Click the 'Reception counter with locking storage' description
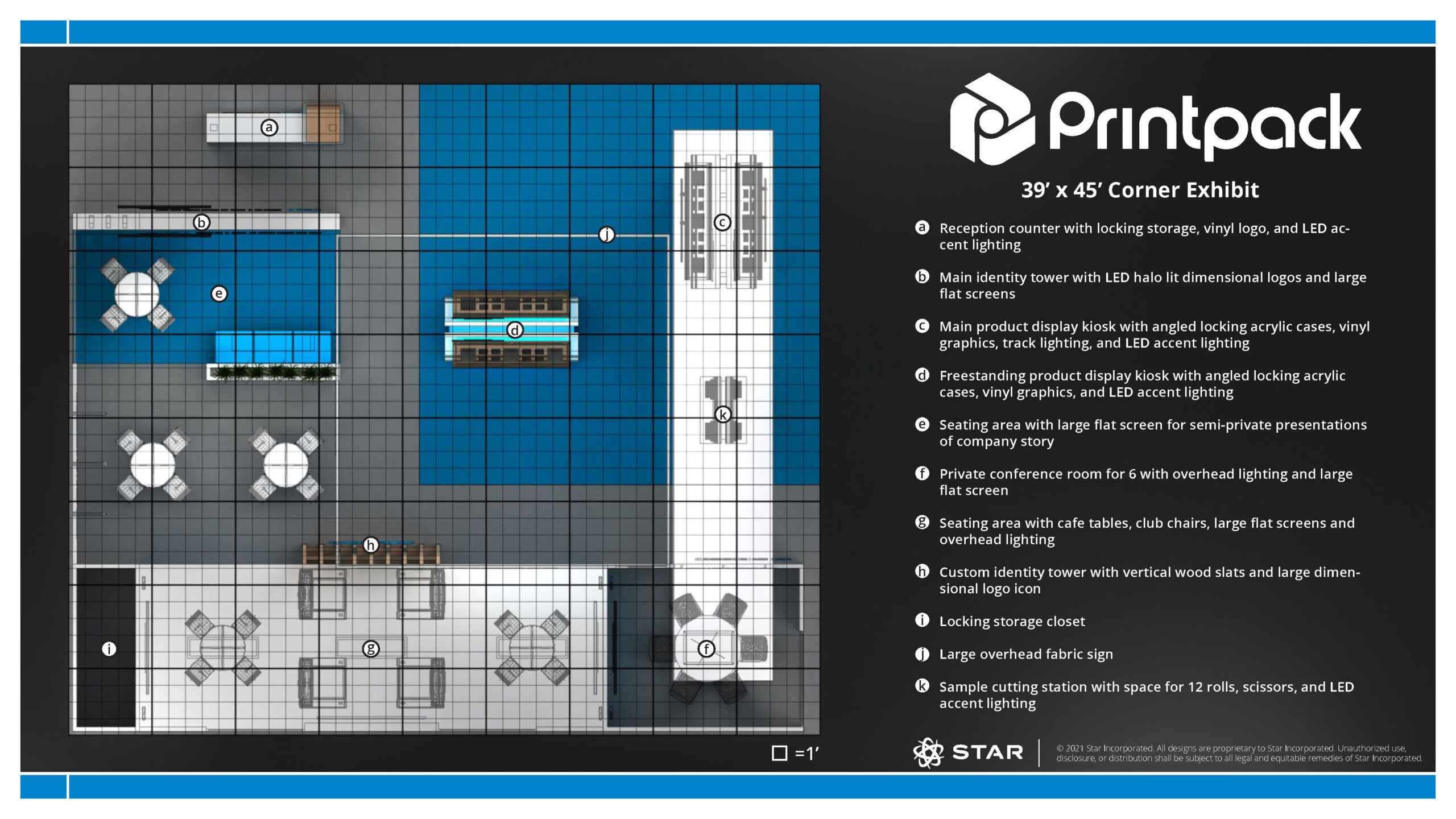 [x=1144, y=237]
